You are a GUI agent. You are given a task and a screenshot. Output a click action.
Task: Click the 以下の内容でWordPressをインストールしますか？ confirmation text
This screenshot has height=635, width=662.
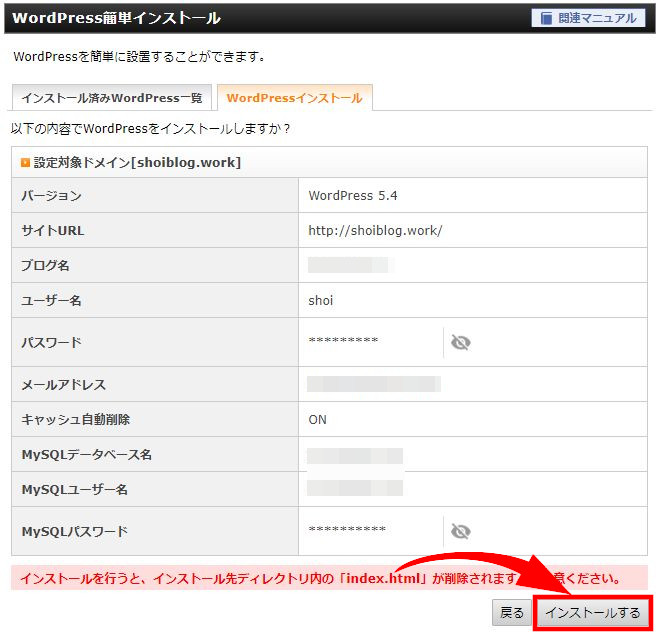151,129
